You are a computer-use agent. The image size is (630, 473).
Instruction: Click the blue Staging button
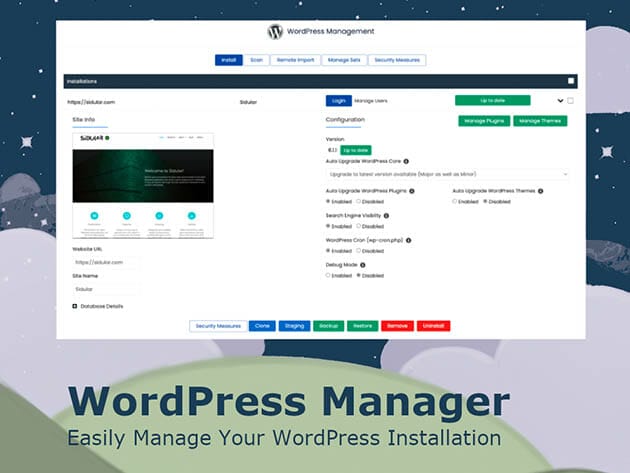click(295, 326)
